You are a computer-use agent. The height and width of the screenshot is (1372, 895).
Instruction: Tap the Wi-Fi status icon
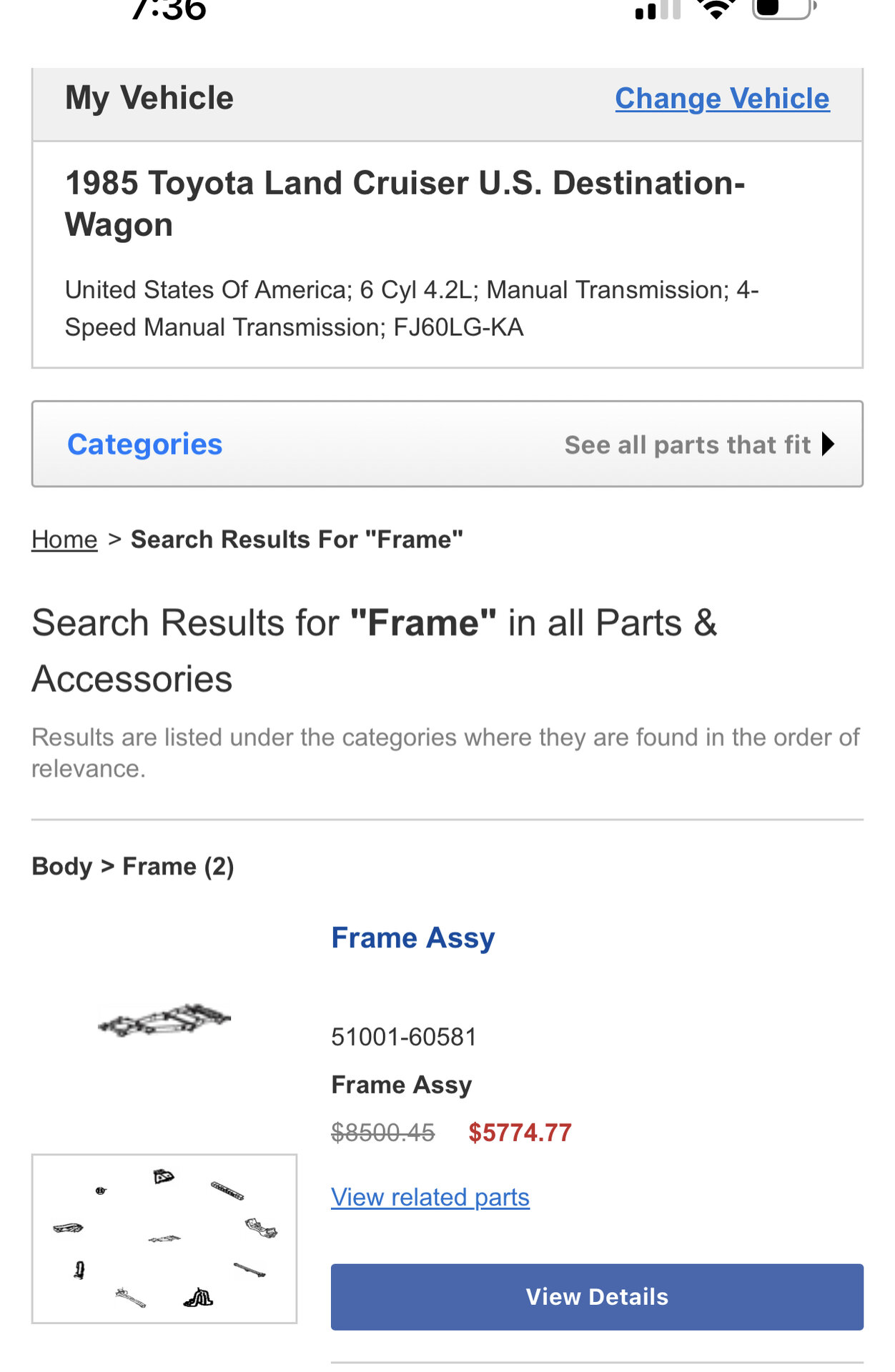coord(716,9)
